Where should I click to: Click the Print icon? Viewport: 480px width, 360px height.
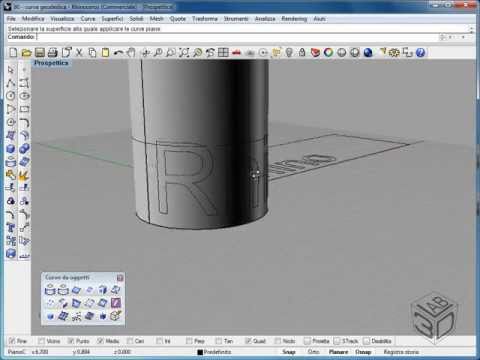tap(53, 53)
